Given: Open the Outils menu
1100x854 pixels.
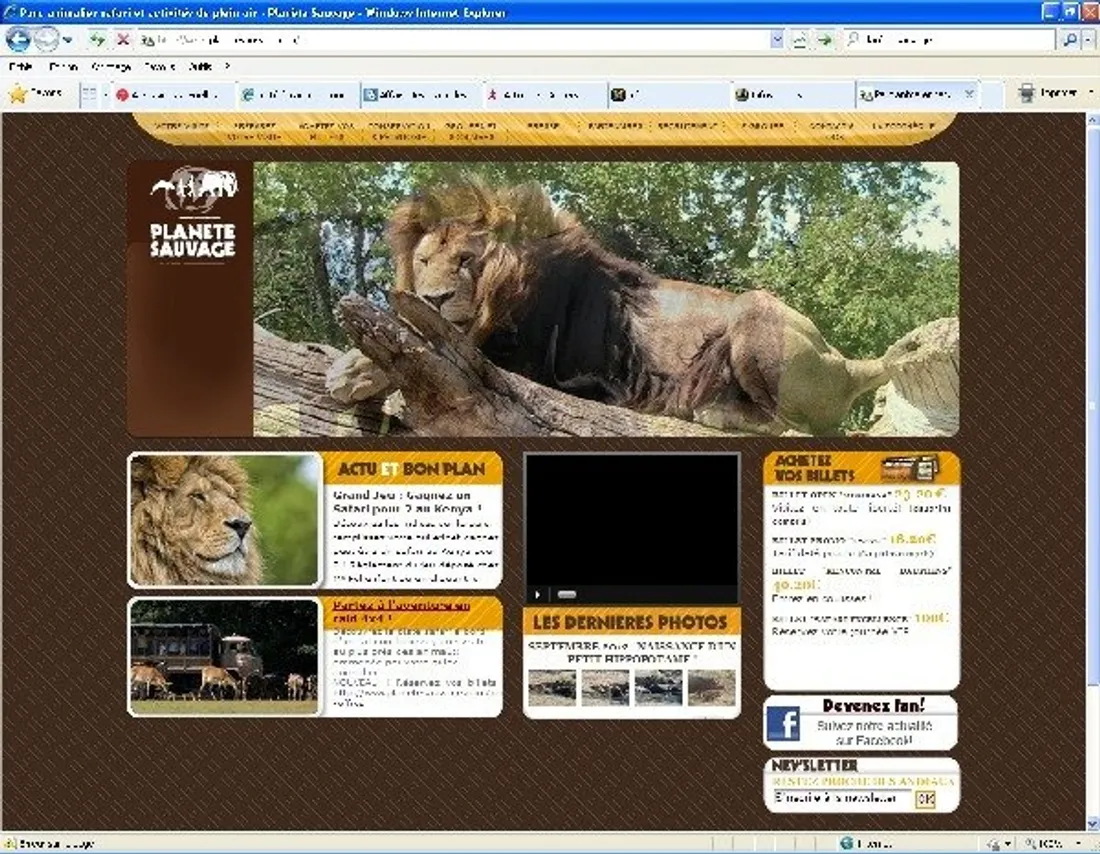Looking at the screenshot, I should pyautogui.click(x=200, y=67).
